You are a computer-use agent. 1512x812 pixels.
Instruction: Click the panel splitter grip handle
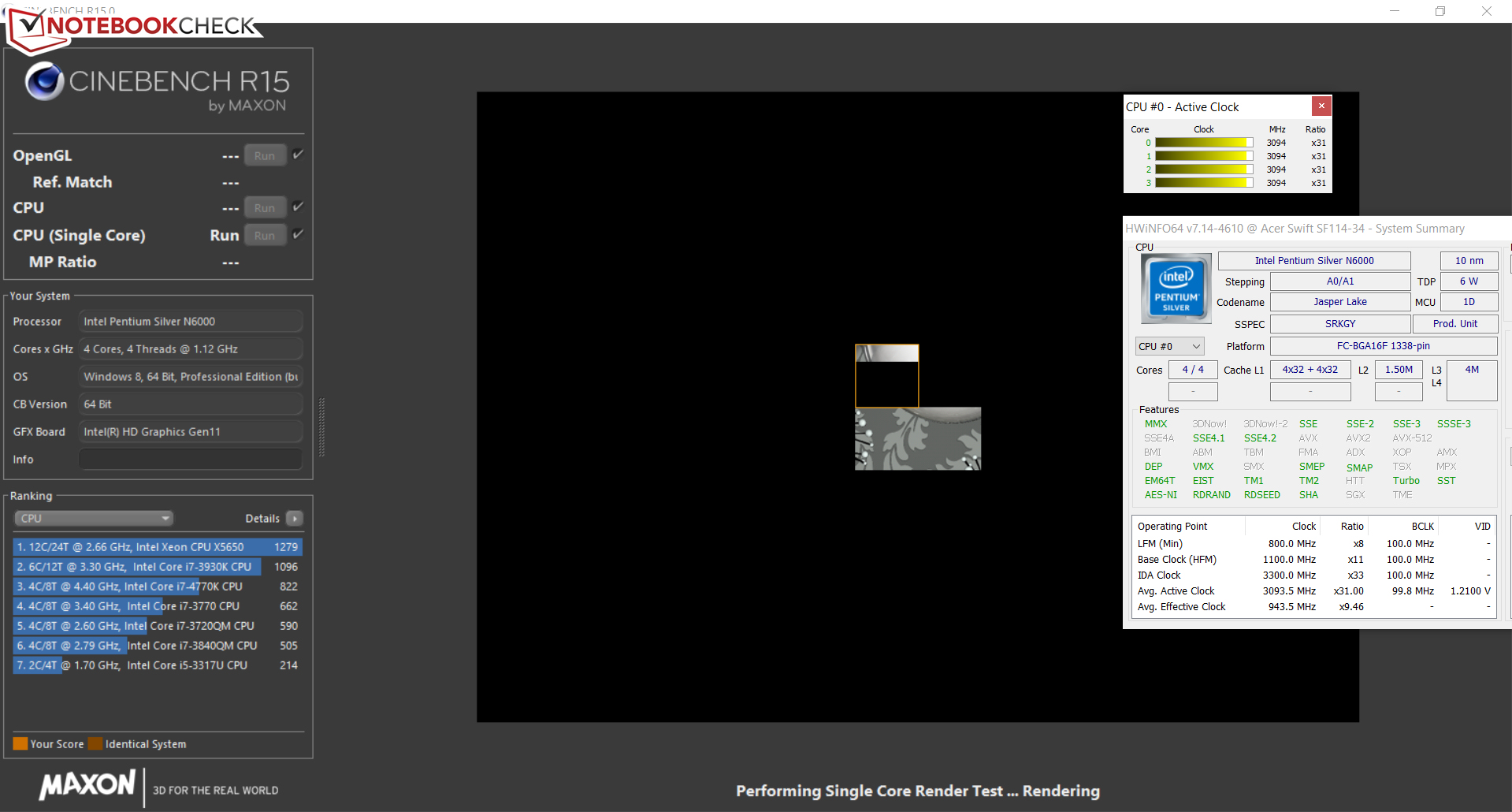[x=321, y=427]
